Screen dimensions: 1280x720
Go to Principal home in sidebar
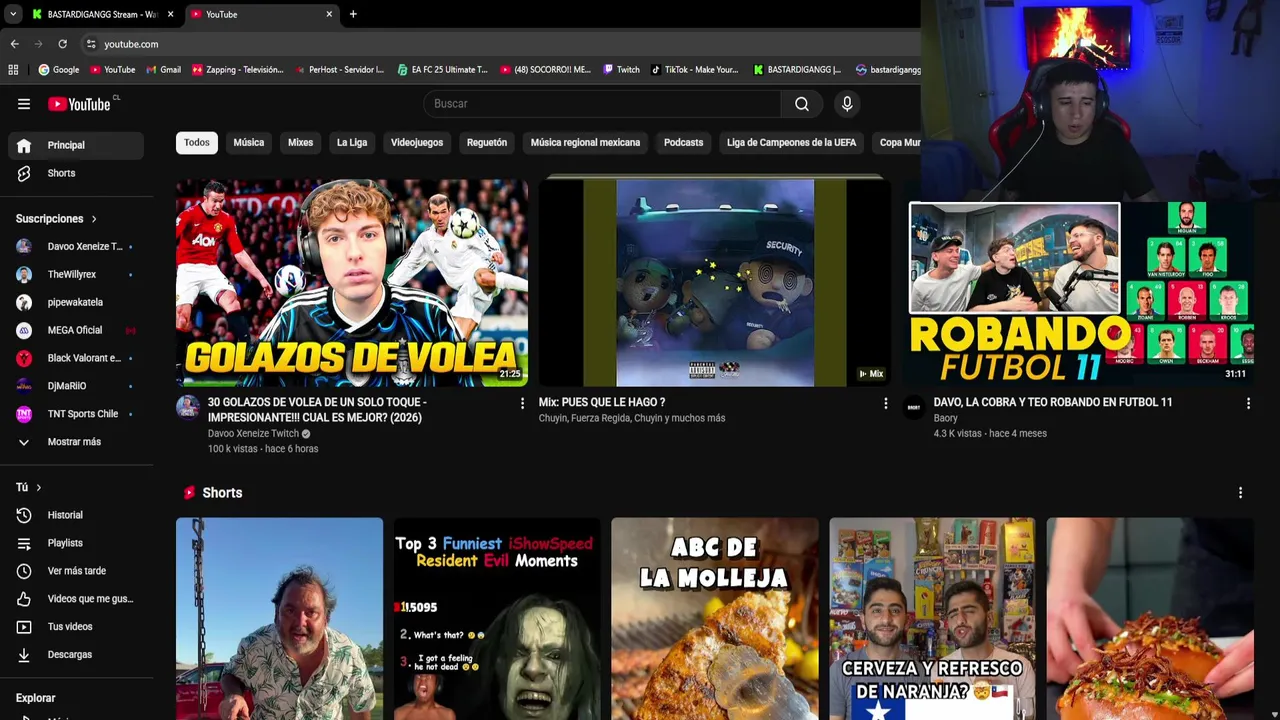(x=76, y=145)
